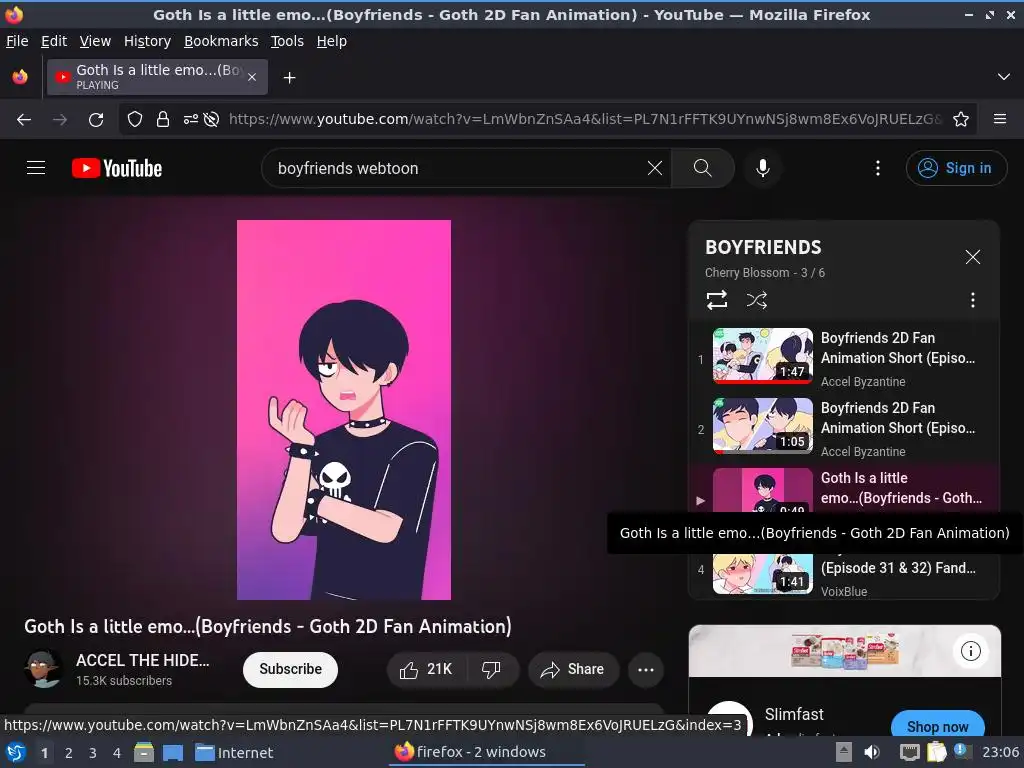The height and width of the screenshot is (768, 1024).
Task: Open the taskbar start menu icon
Action: 16,753
